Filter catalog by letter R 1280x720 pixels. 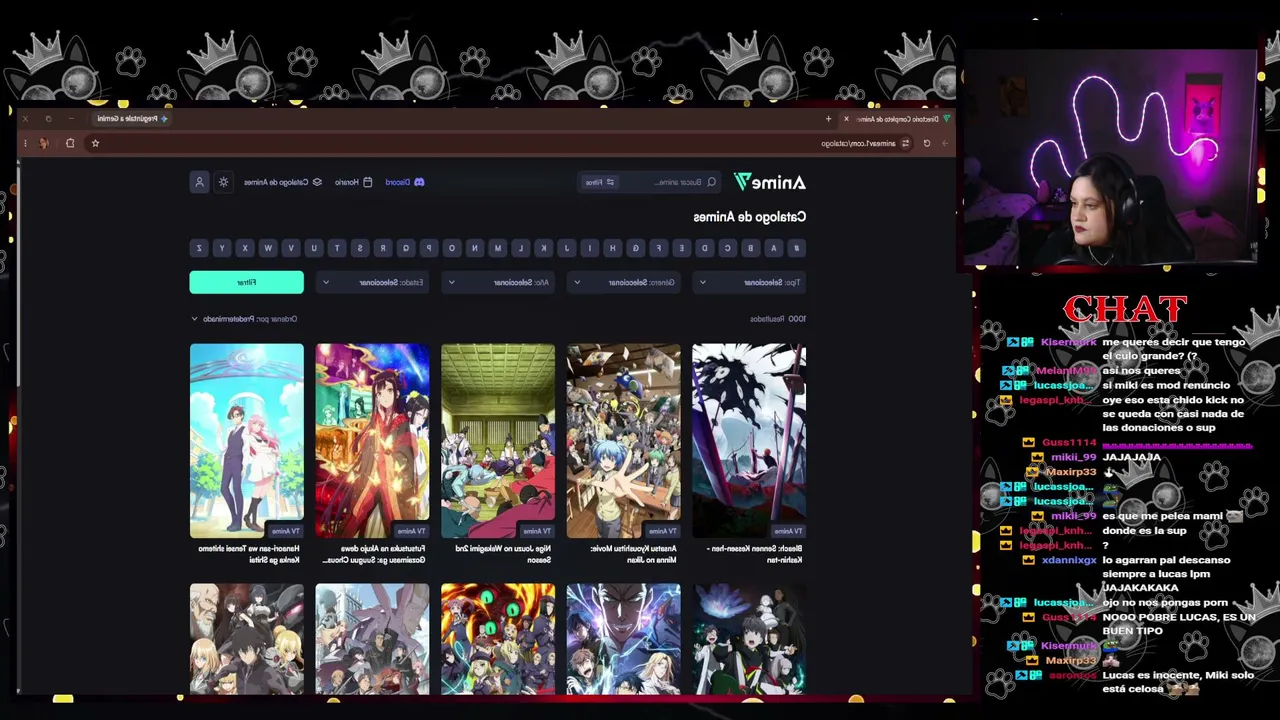382,248
